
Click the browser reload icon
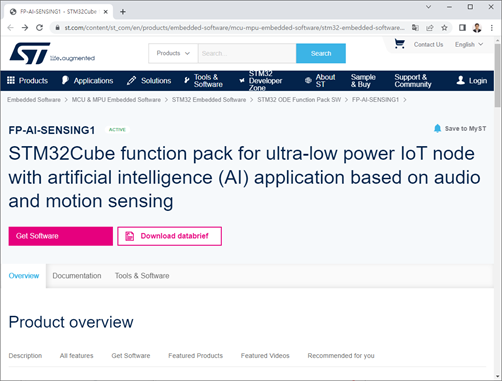(x=39, y=28)
